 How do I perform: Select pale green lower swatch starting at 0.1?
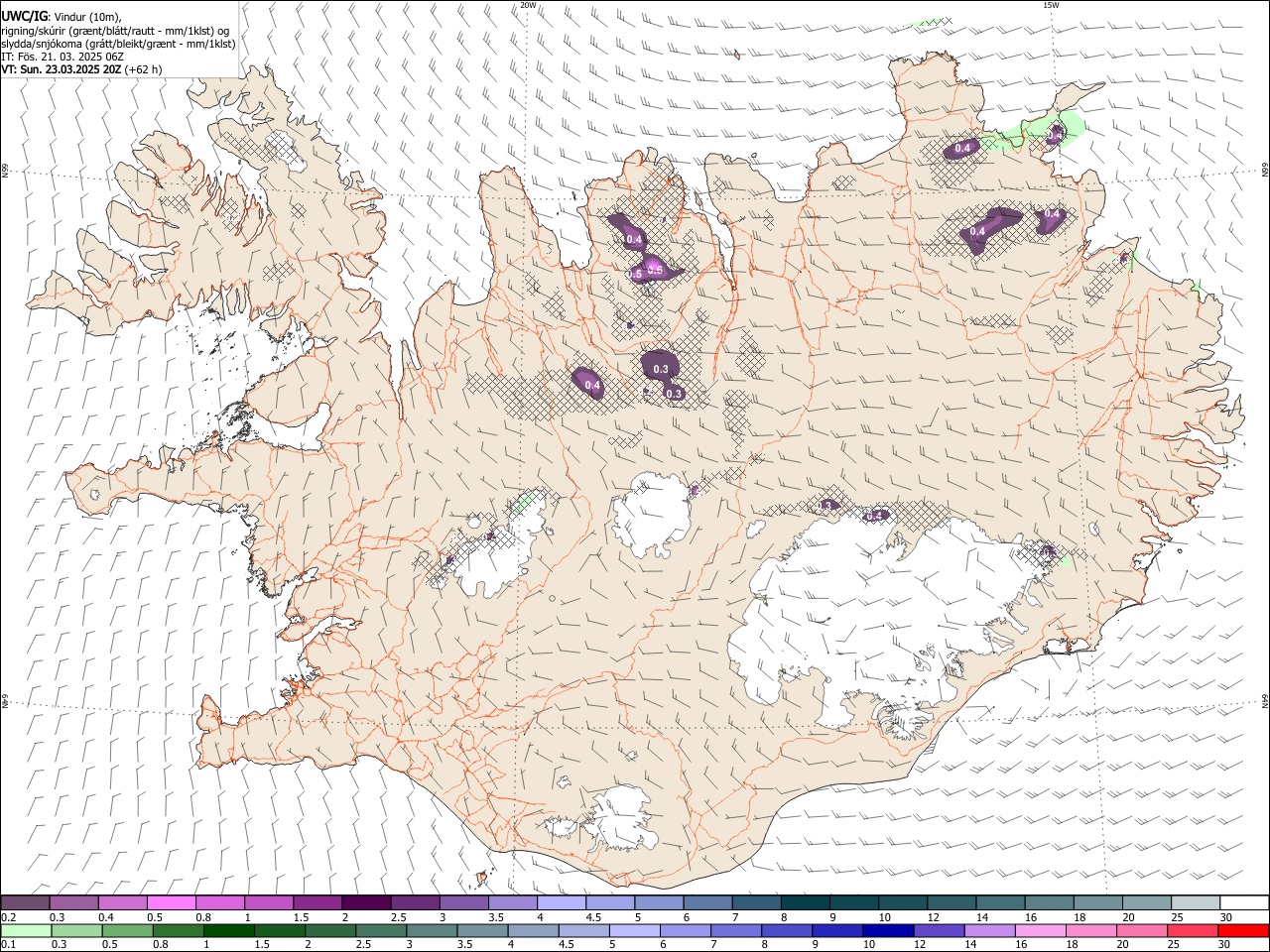[26, 931]
